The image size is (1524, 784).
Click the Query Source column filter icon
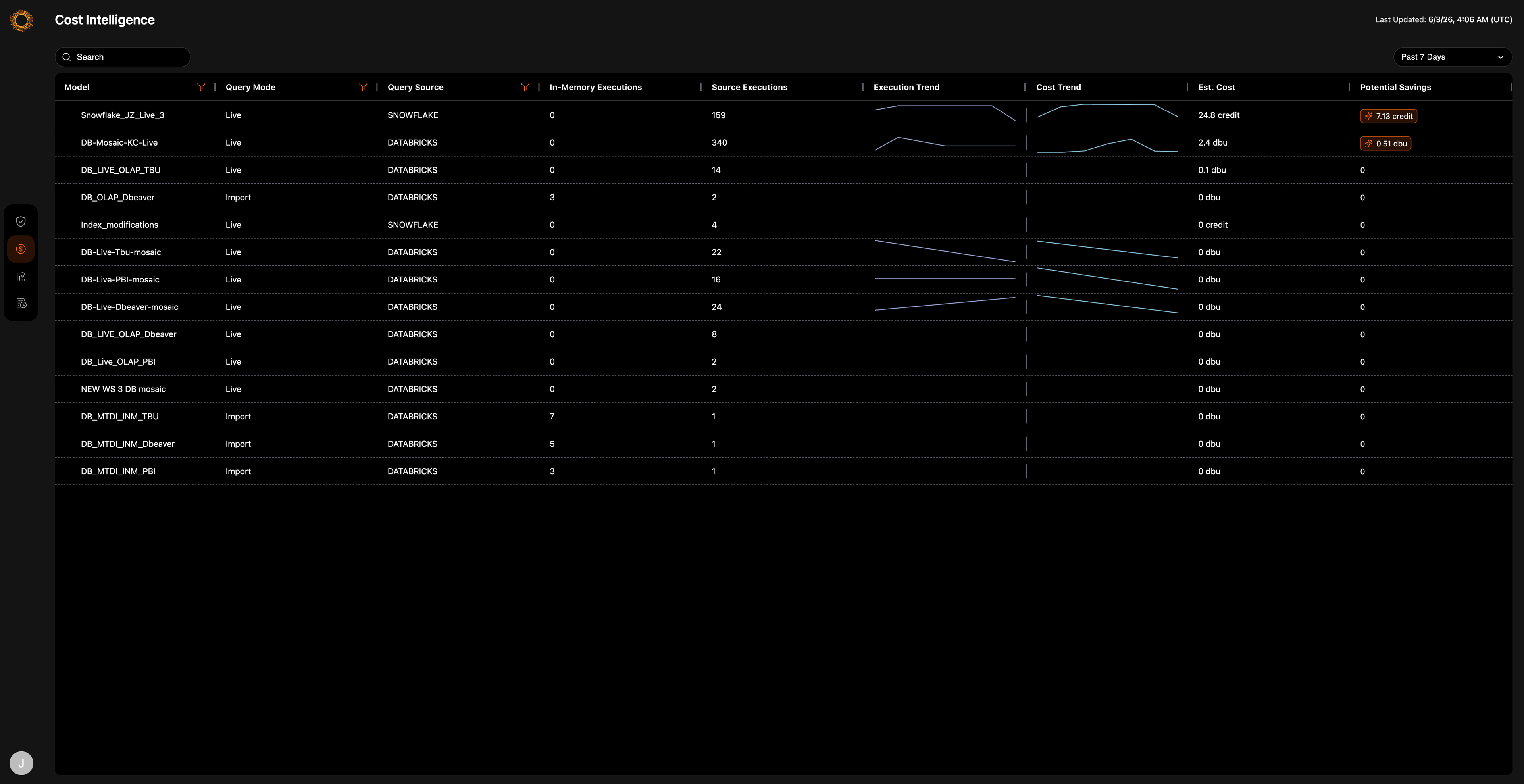(525, 87)
